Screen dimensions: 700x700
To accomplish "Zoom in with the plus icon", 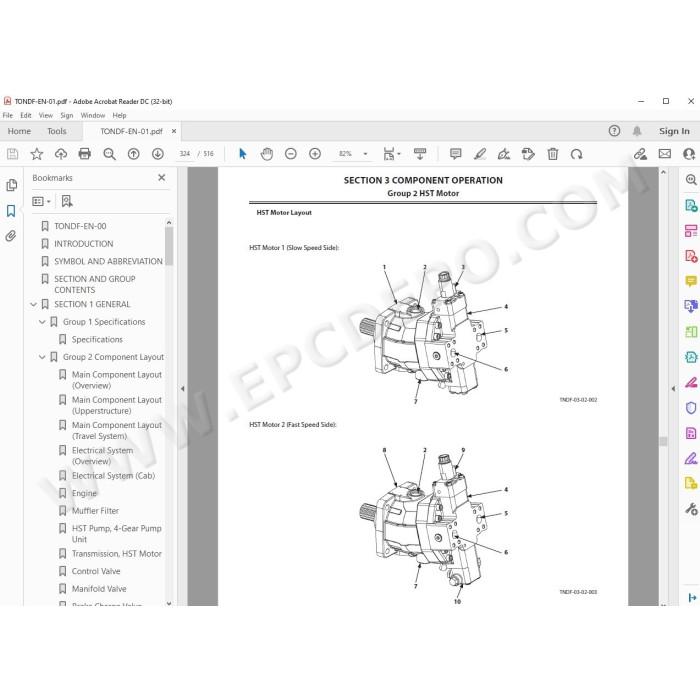I will (x=315, y=154).
